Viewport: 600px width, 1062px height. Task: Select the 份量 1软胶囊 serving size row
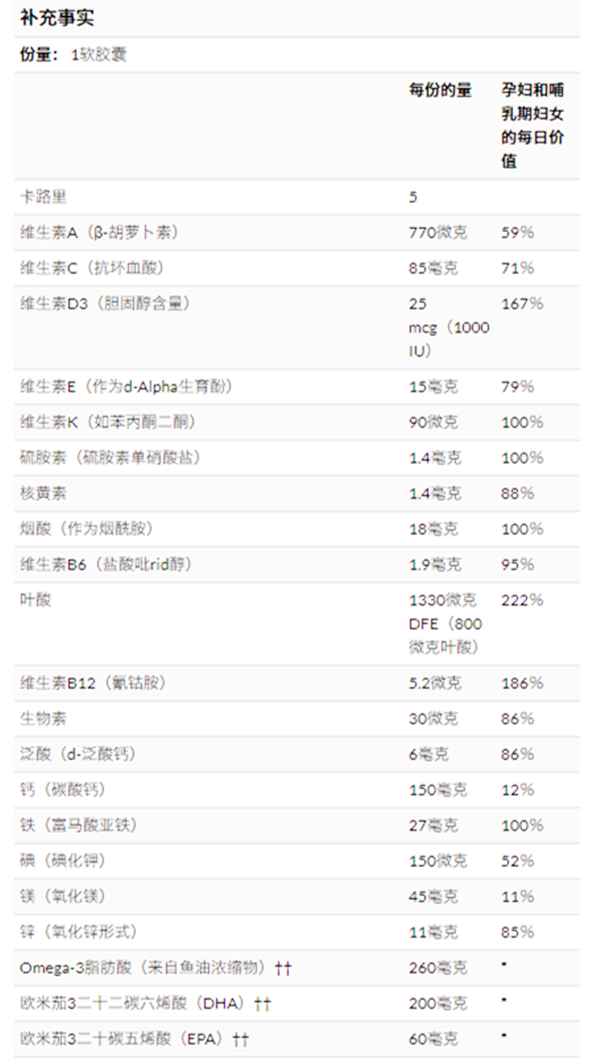pyautogui.click(x=297, y=55)
